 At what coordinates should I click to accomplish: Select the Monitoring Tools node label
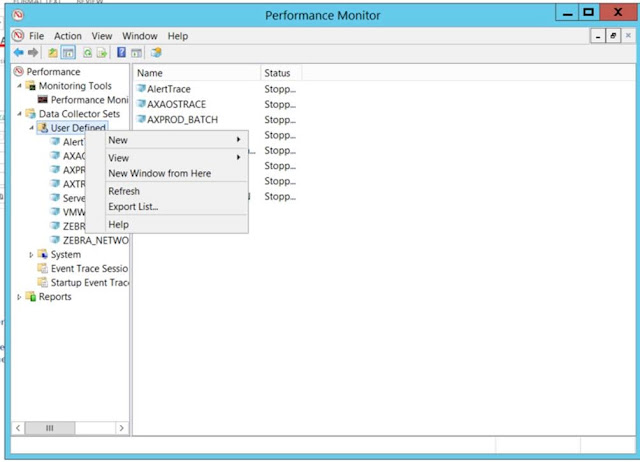pyautogui.click(x=75, y=86)
